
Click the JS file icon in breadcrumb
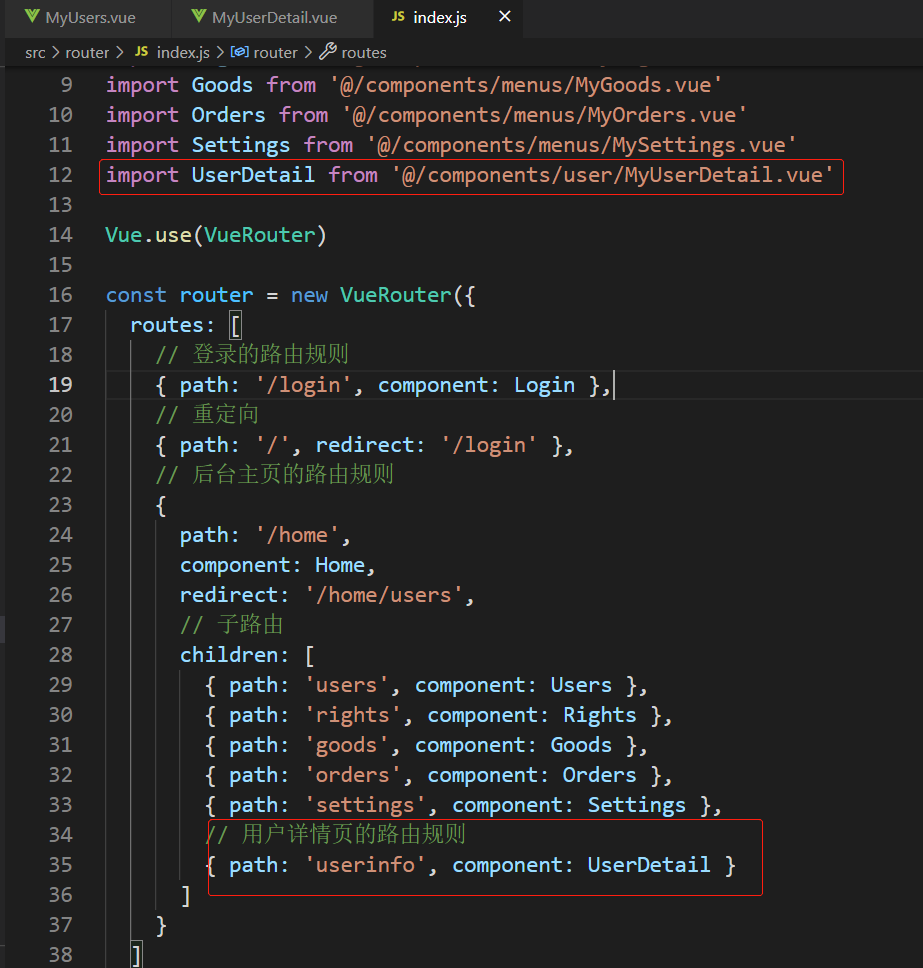click(x=141, y=52)
